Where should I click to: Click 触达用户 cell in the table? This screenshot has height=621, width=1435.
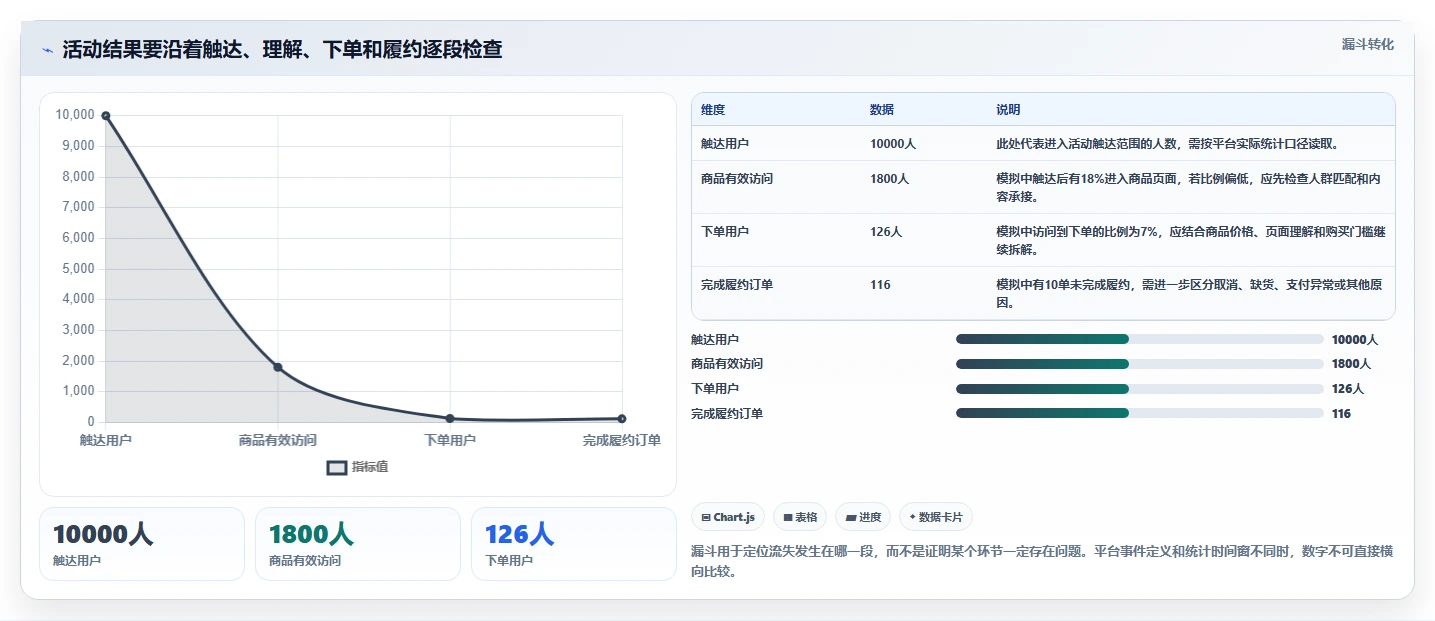(725, 144)
